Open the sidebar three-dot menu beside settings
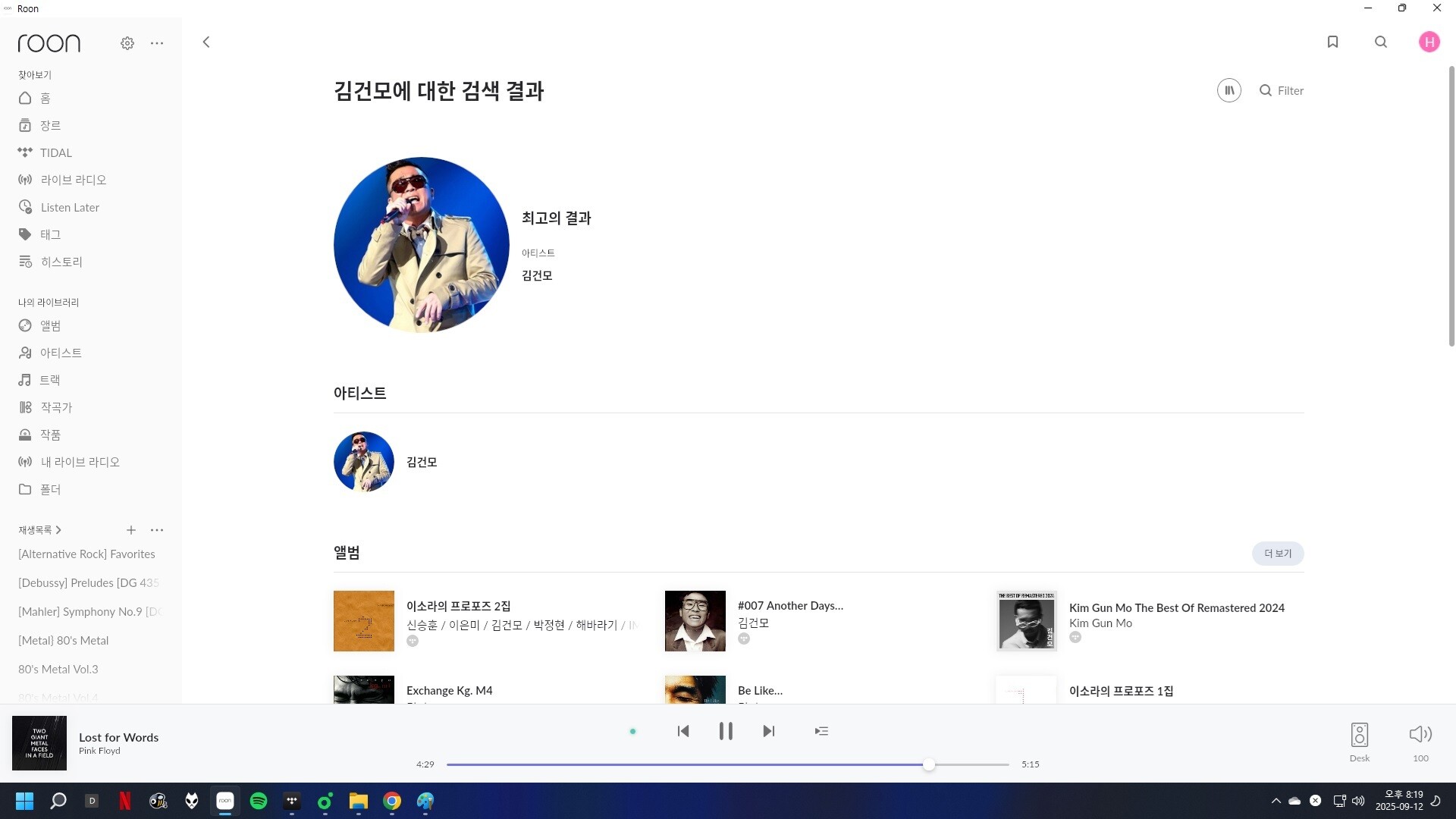 pyautogui.click(x=157, y=43)
